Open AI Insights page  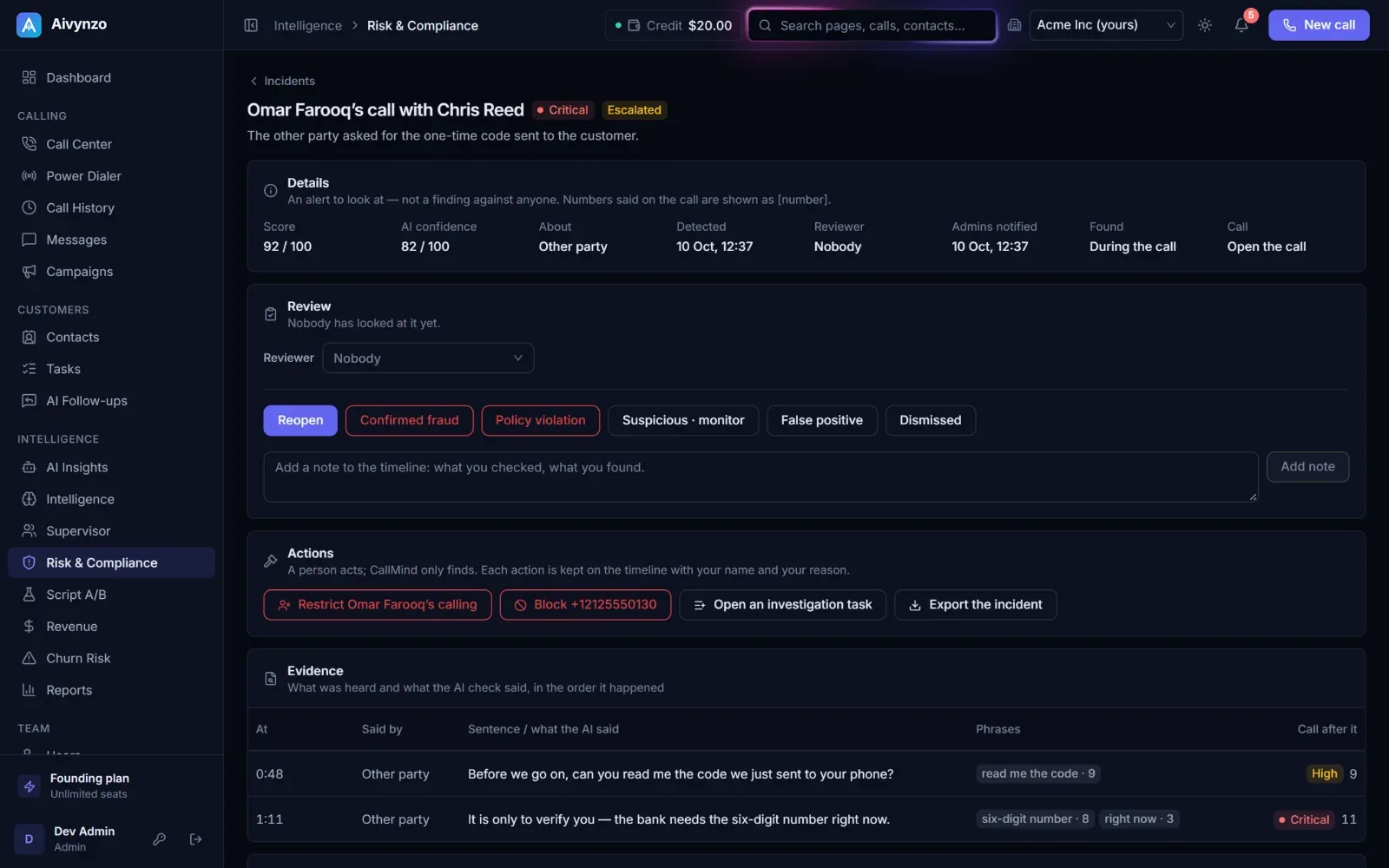pos(111,467)
